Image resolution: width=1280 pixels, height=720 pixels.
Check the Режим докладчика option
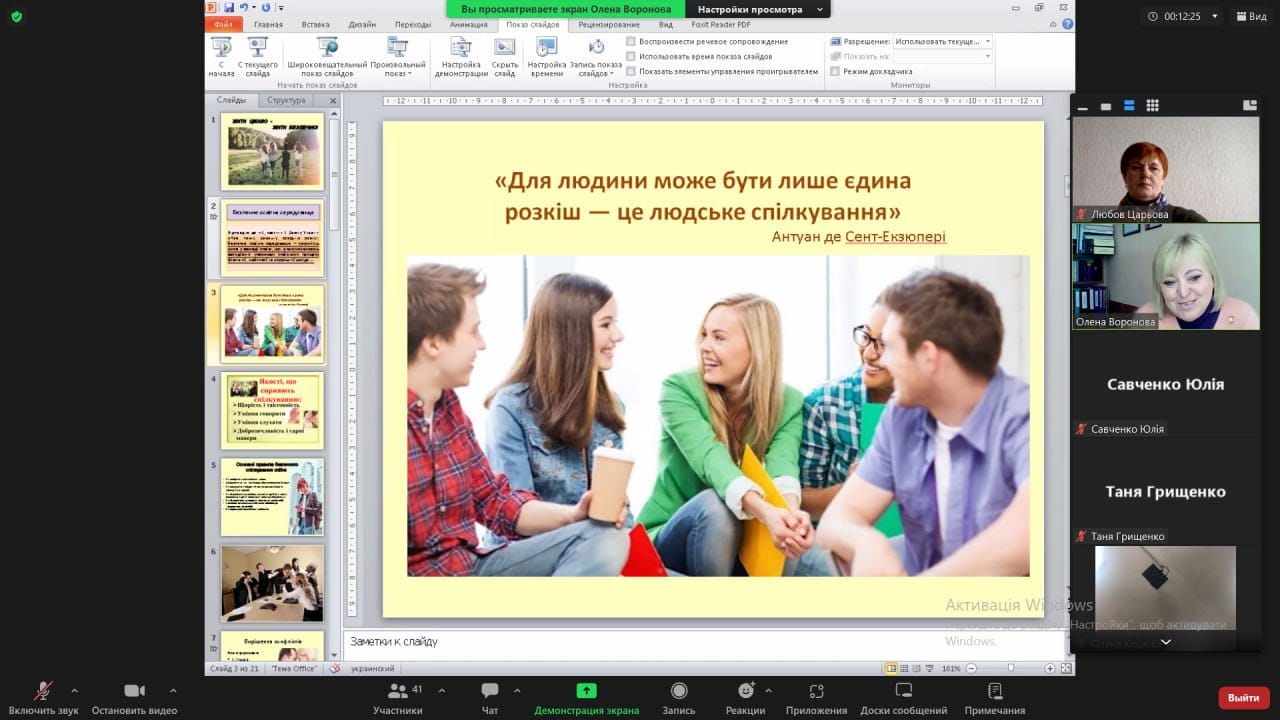tap(835, 71)
